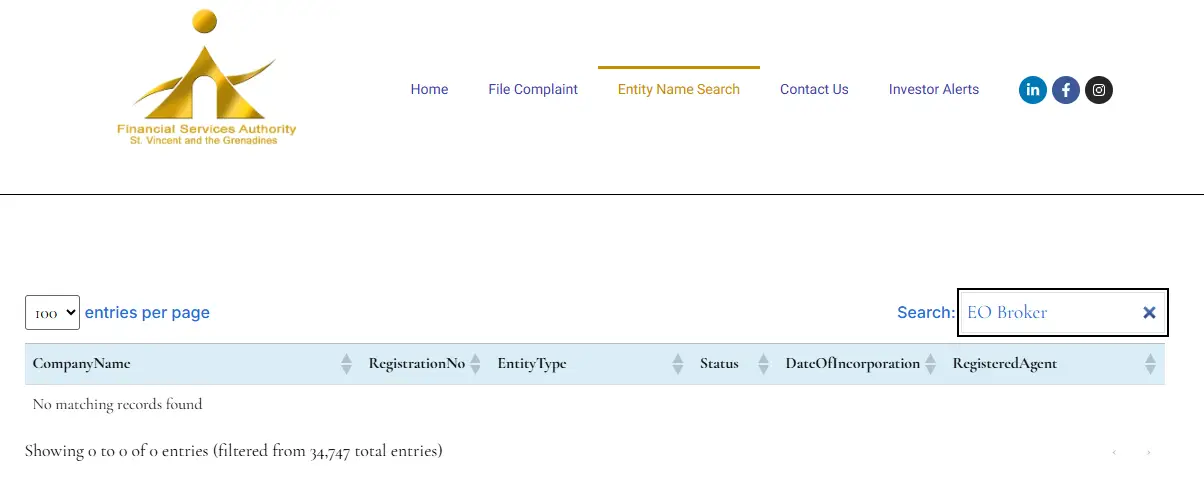Open the LinkedIn social icon

(x=1033, y=90)
